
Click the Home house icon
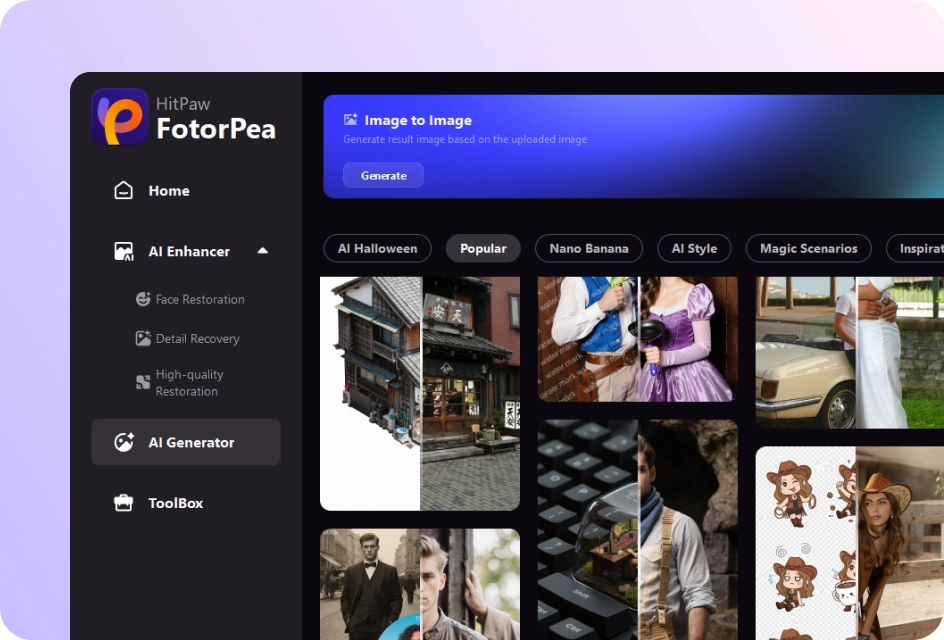tap(123, 190)
